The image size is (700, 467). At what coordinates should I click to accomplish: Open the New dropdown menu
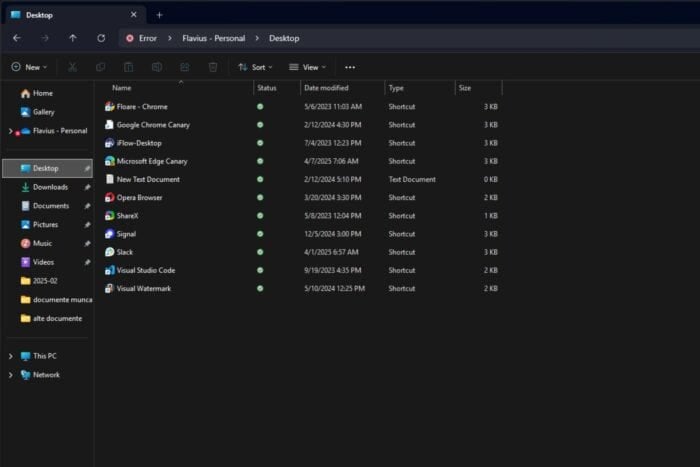coord(30,67)
